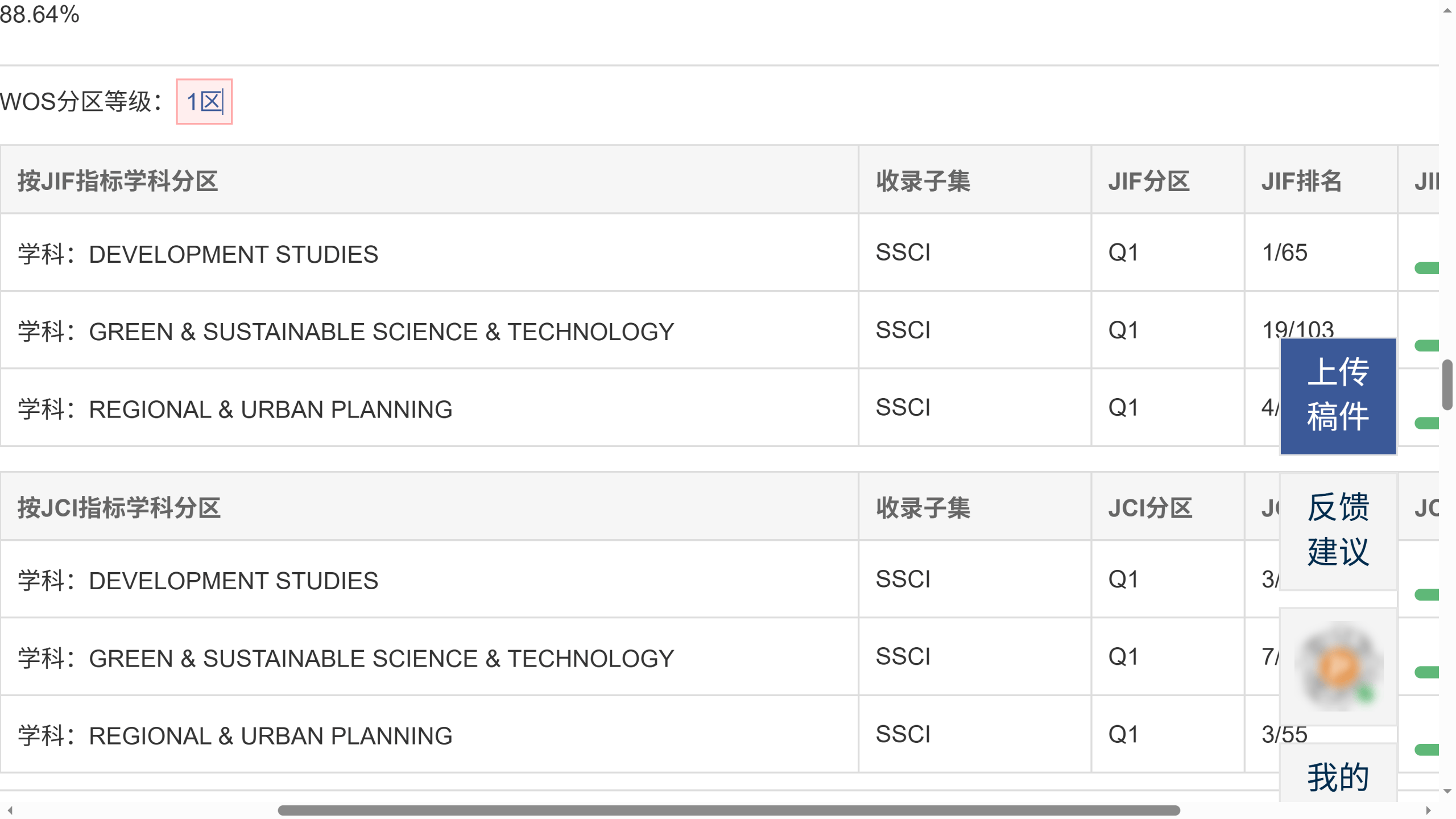Image resolution: width=1456 pixels, height=819 pixels.
Task: Click the horizontal scrollbar left arrow
Action: pos(10,810)
